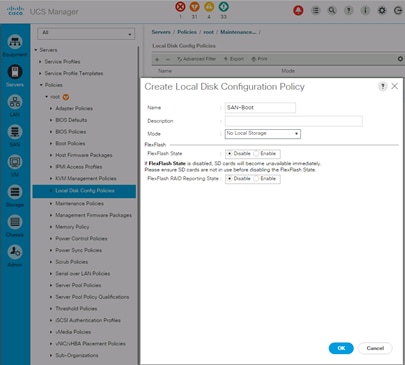The height and width of the screenshot is (365, 405).
Task: Click the Policies breadcrumb link
Action: point(187,32)
